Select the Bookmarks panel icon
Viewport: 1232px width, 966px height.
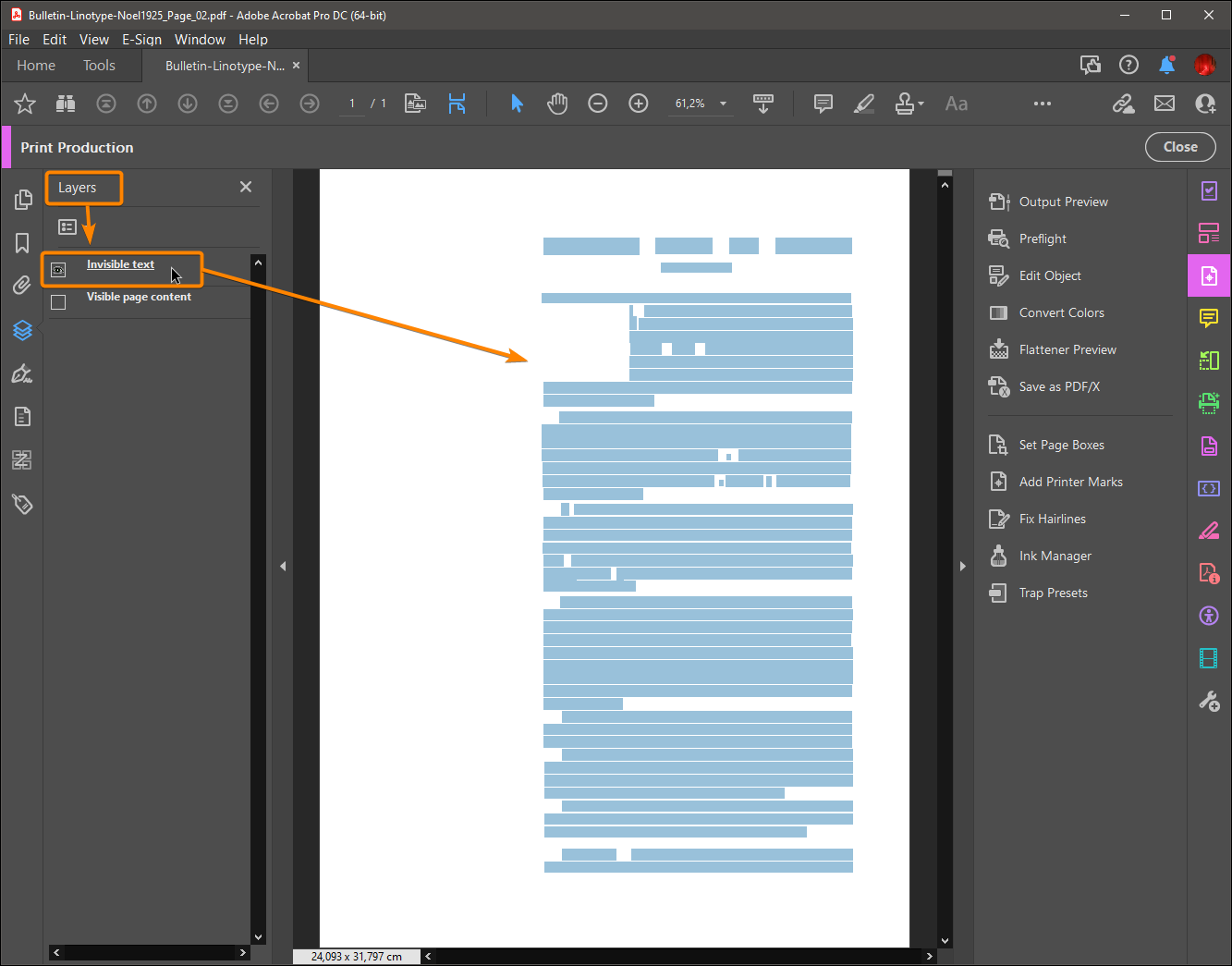(x=22, y=242)
